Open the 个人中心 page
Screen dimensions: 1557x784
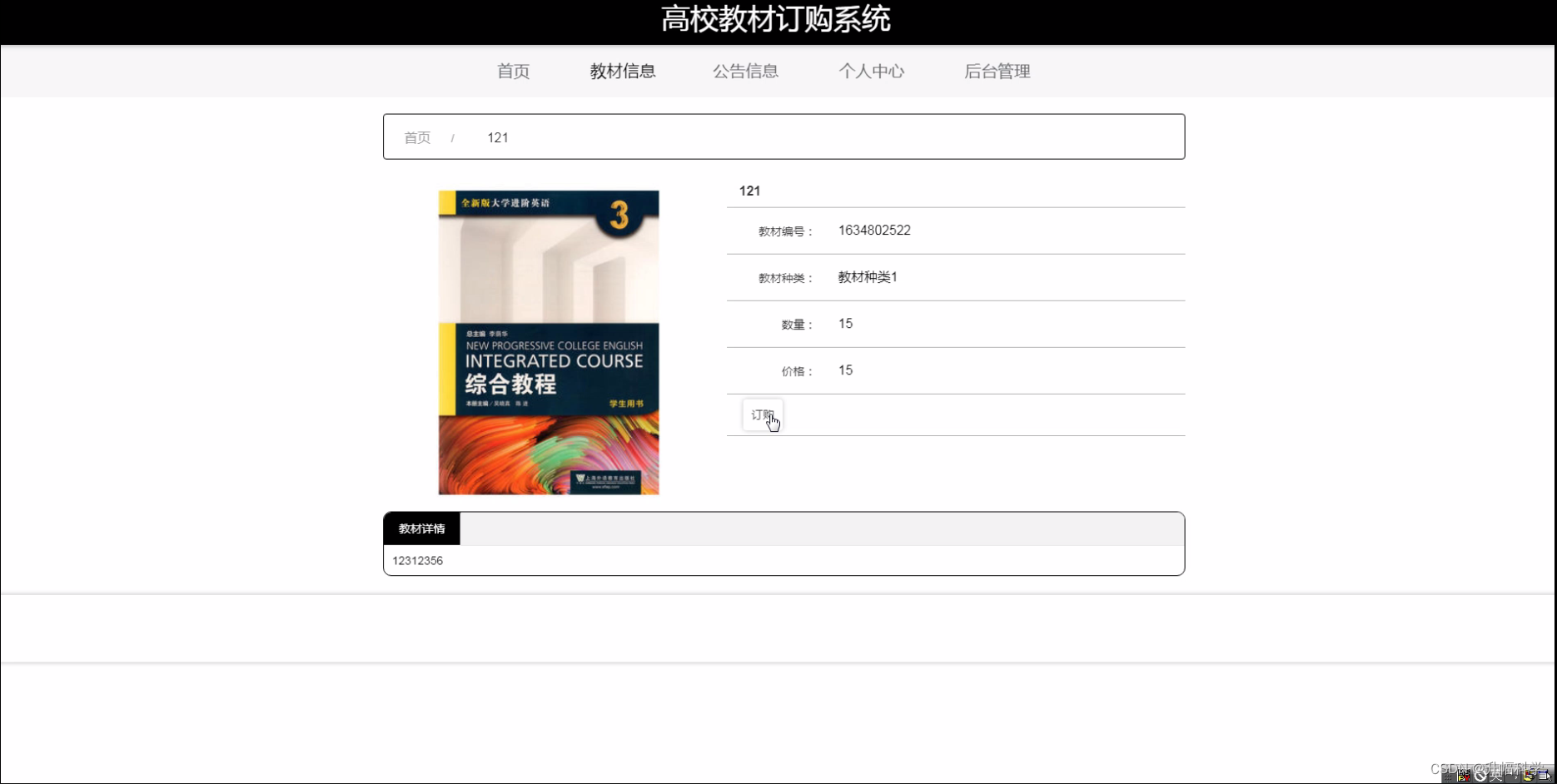coord(872,72)
